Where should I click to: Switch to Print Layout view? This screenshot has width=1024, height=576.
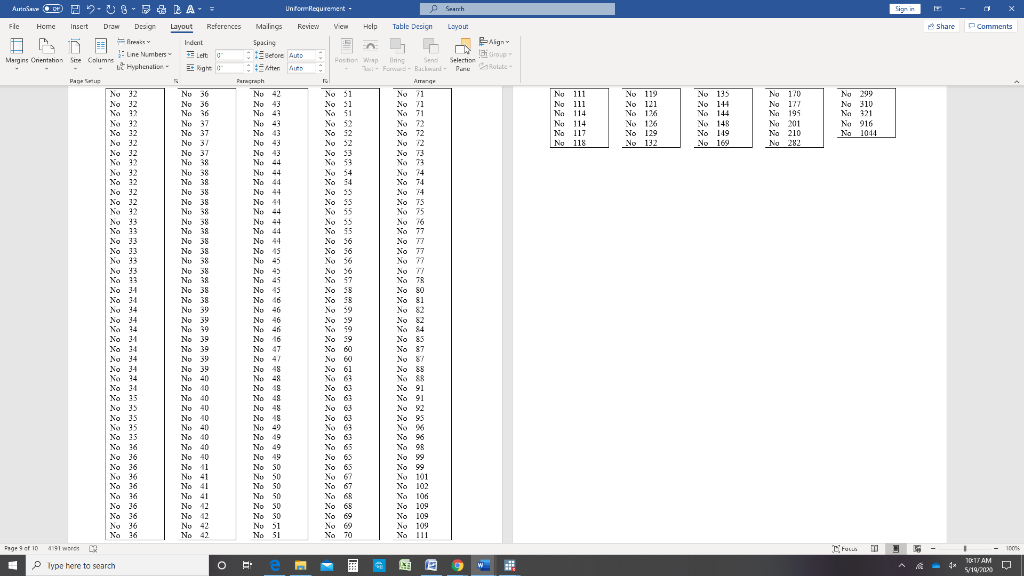895,549
